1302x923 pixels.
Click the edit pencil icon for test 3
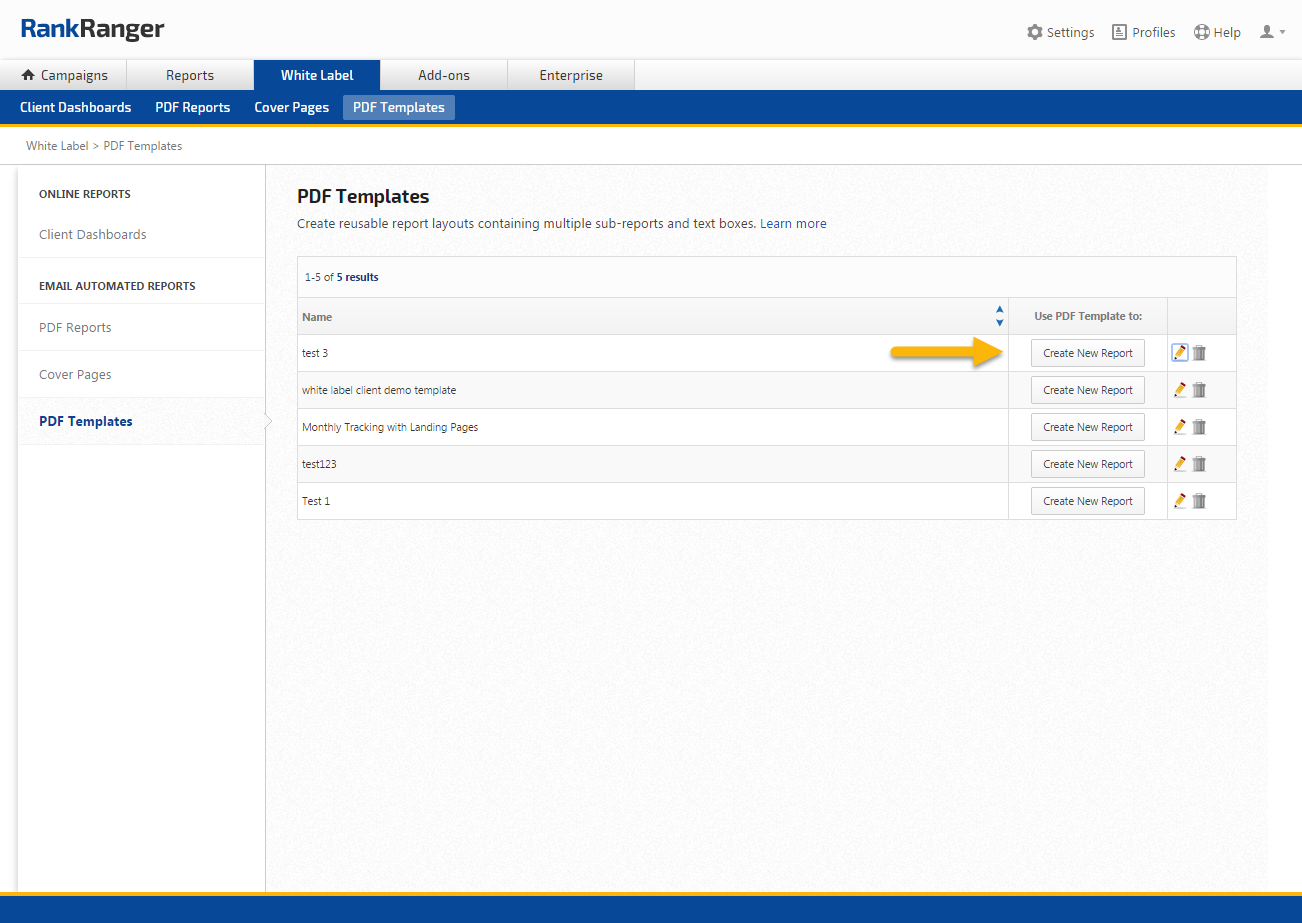[1180, 353]
